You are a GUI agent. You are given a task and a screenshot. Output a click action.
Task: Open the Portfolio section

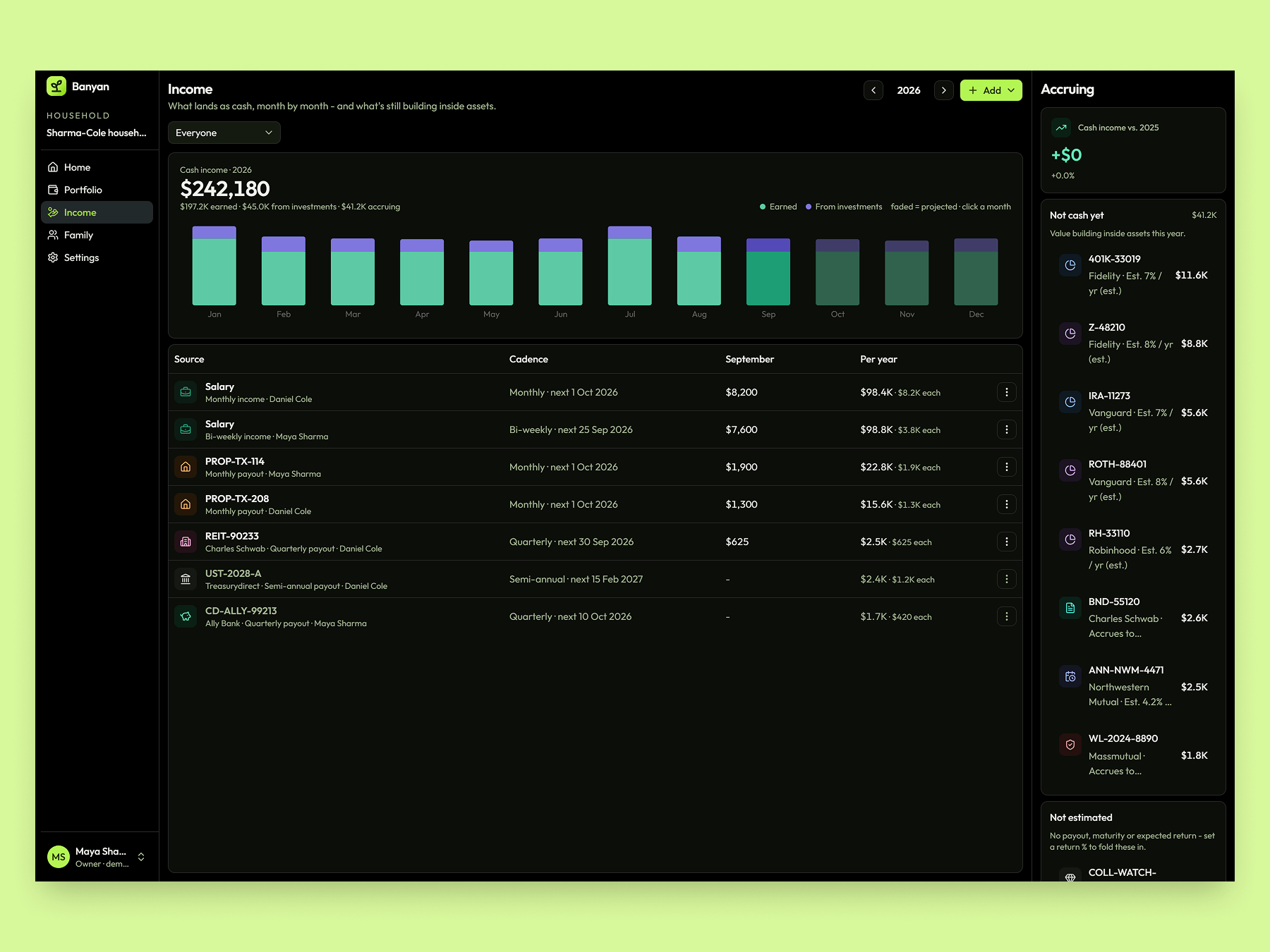(97, 190)
